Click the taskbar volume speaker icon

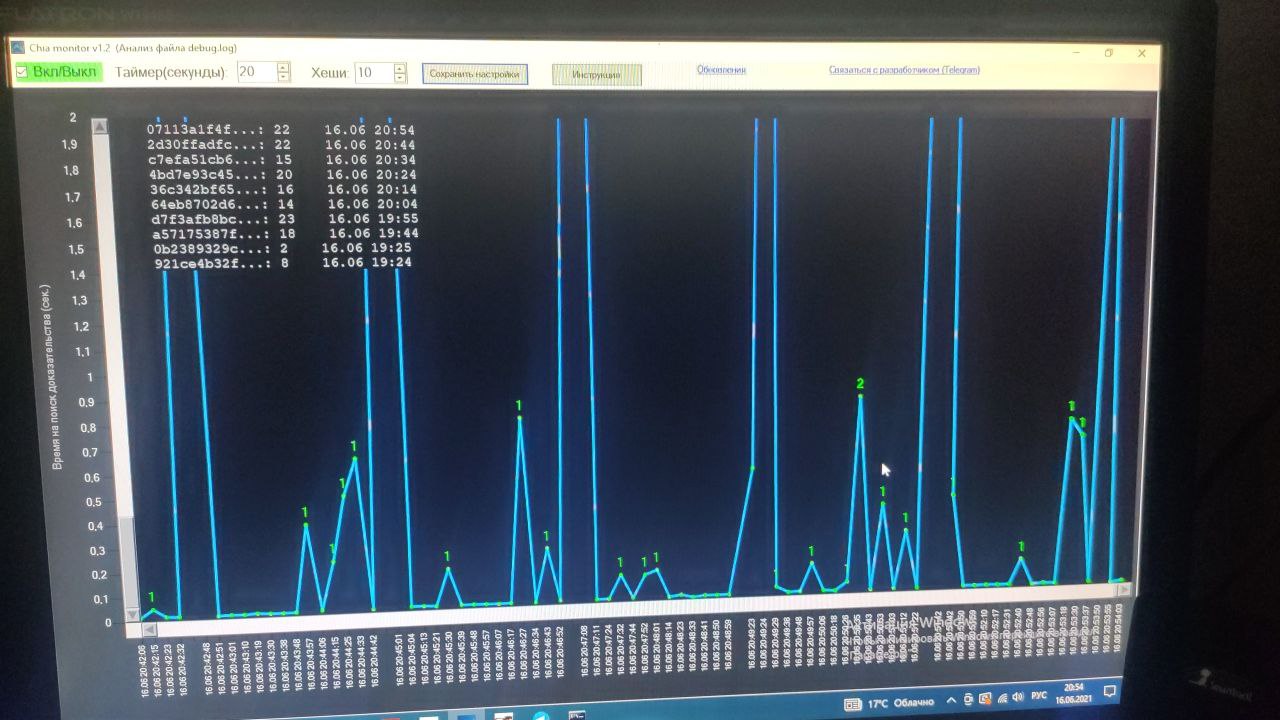[x=1017, y=697]
